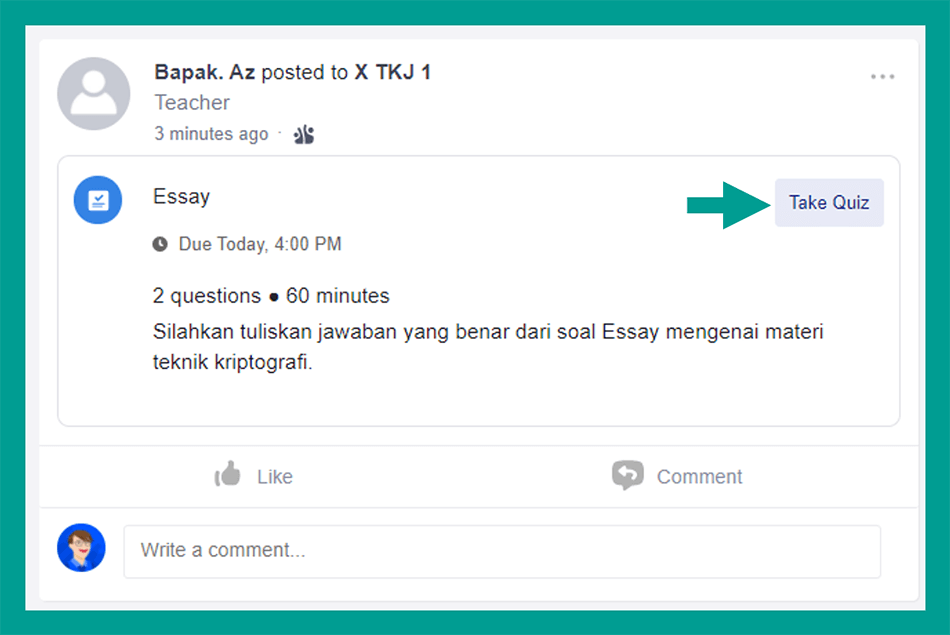Open quiz details by clicking the Essay title
This screenshot has width=950, height=635.
pos(181,197)
